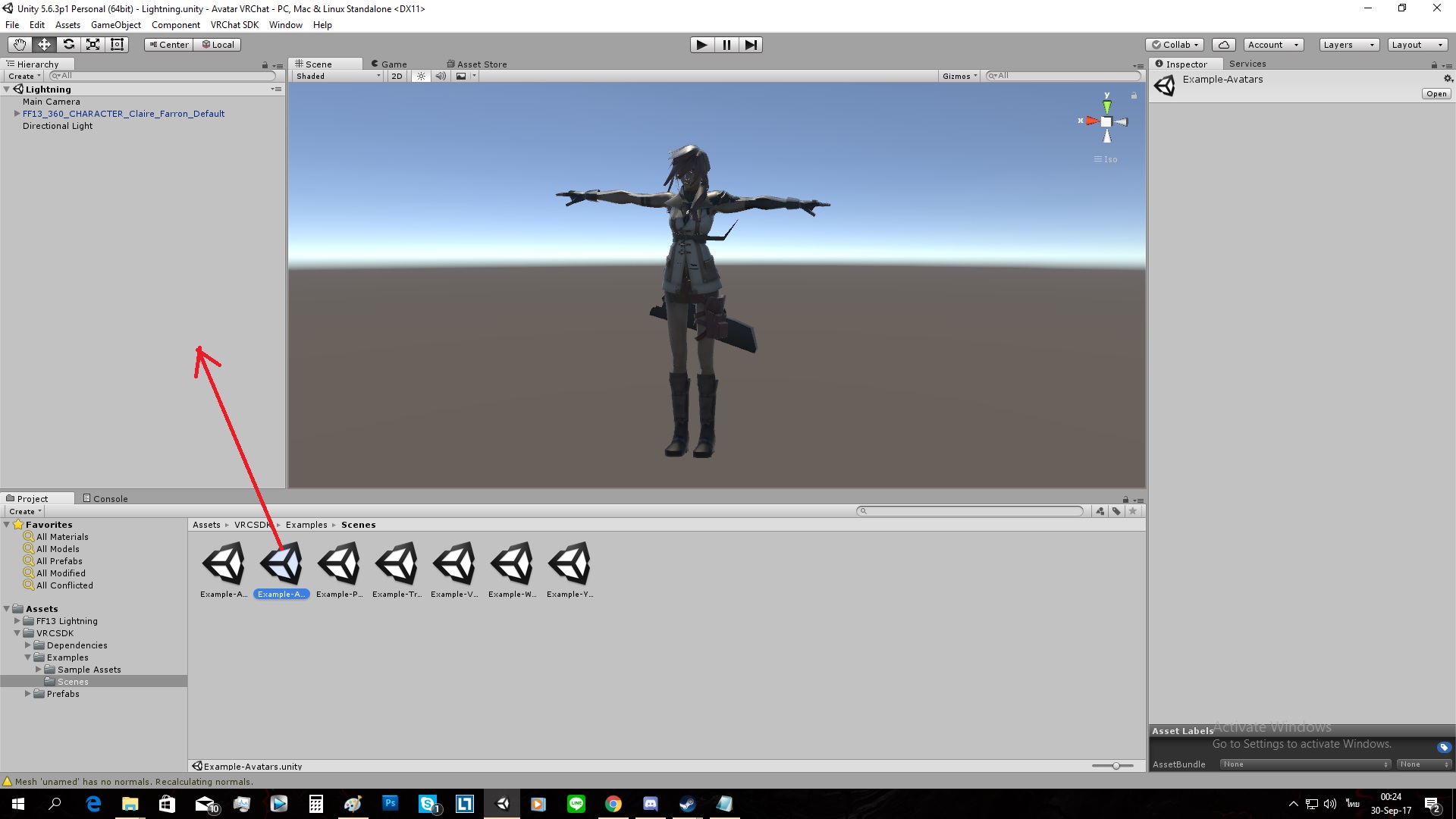Adjust the project icon size slider
The image size is (1456, 819).
[x=1116, y=766]
